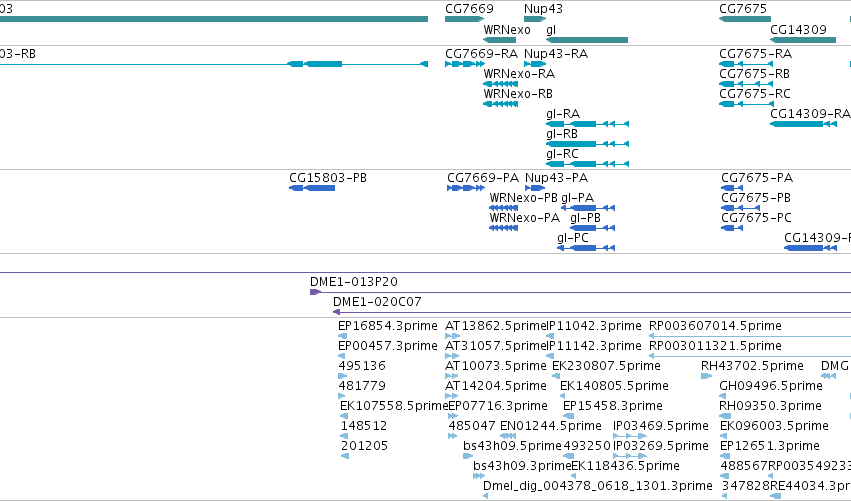Click the CG14309-RA transcript
The width and height of the screenshot is (851, 501).
pos(803,124)
